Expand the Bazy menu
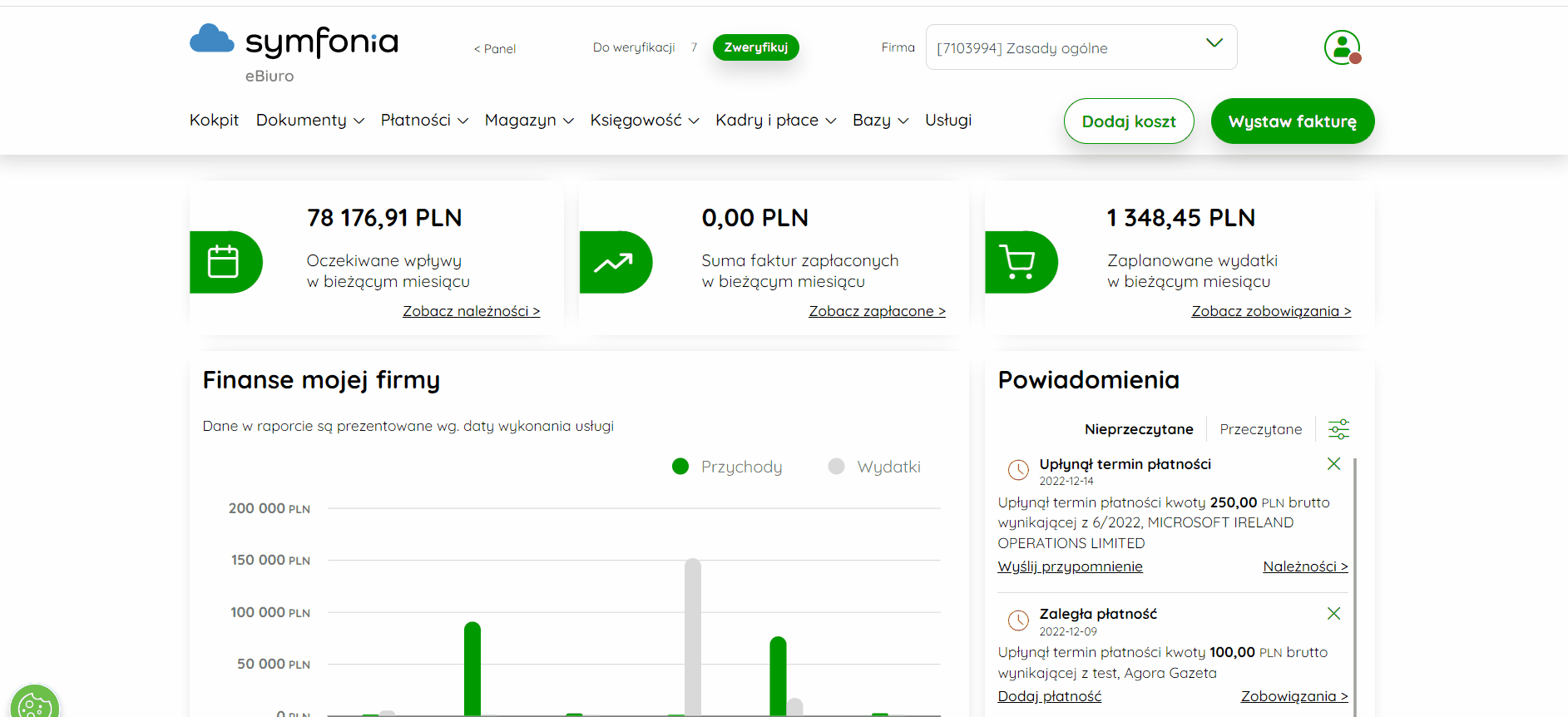1568x717 pixels. [881, 121]
